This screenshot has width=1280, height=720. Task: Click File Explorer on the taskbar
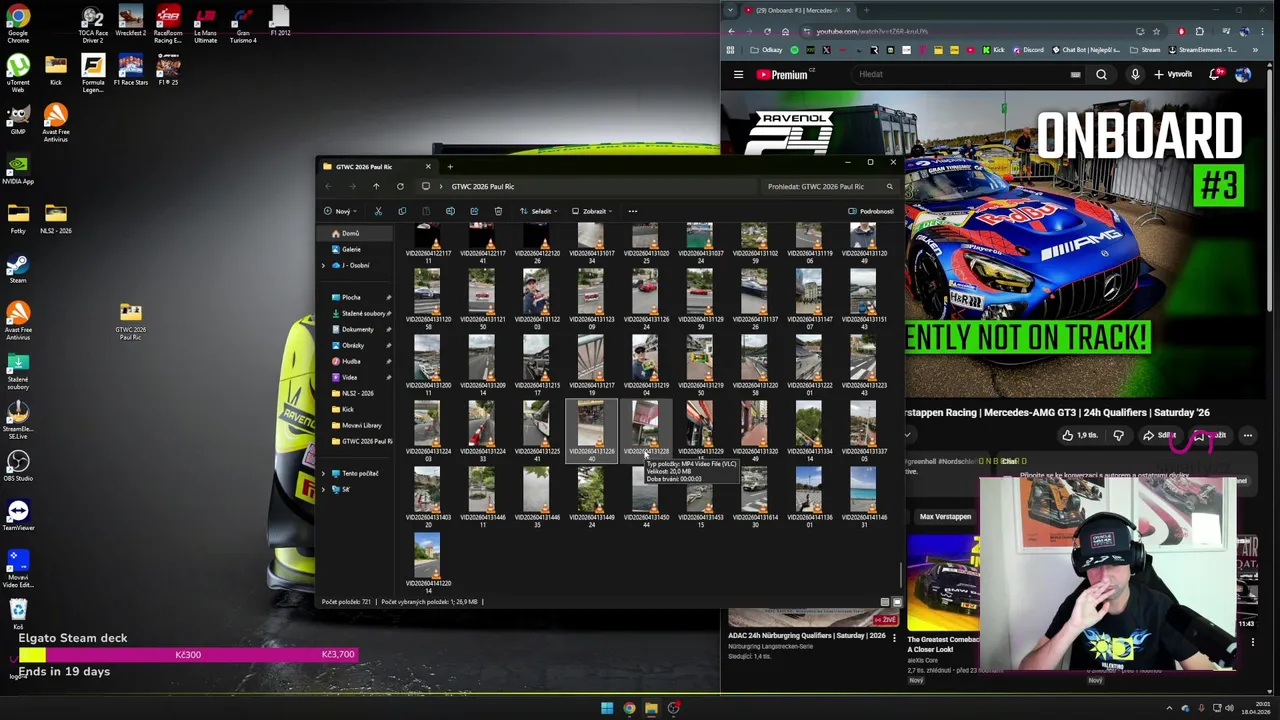pos(651,708)
